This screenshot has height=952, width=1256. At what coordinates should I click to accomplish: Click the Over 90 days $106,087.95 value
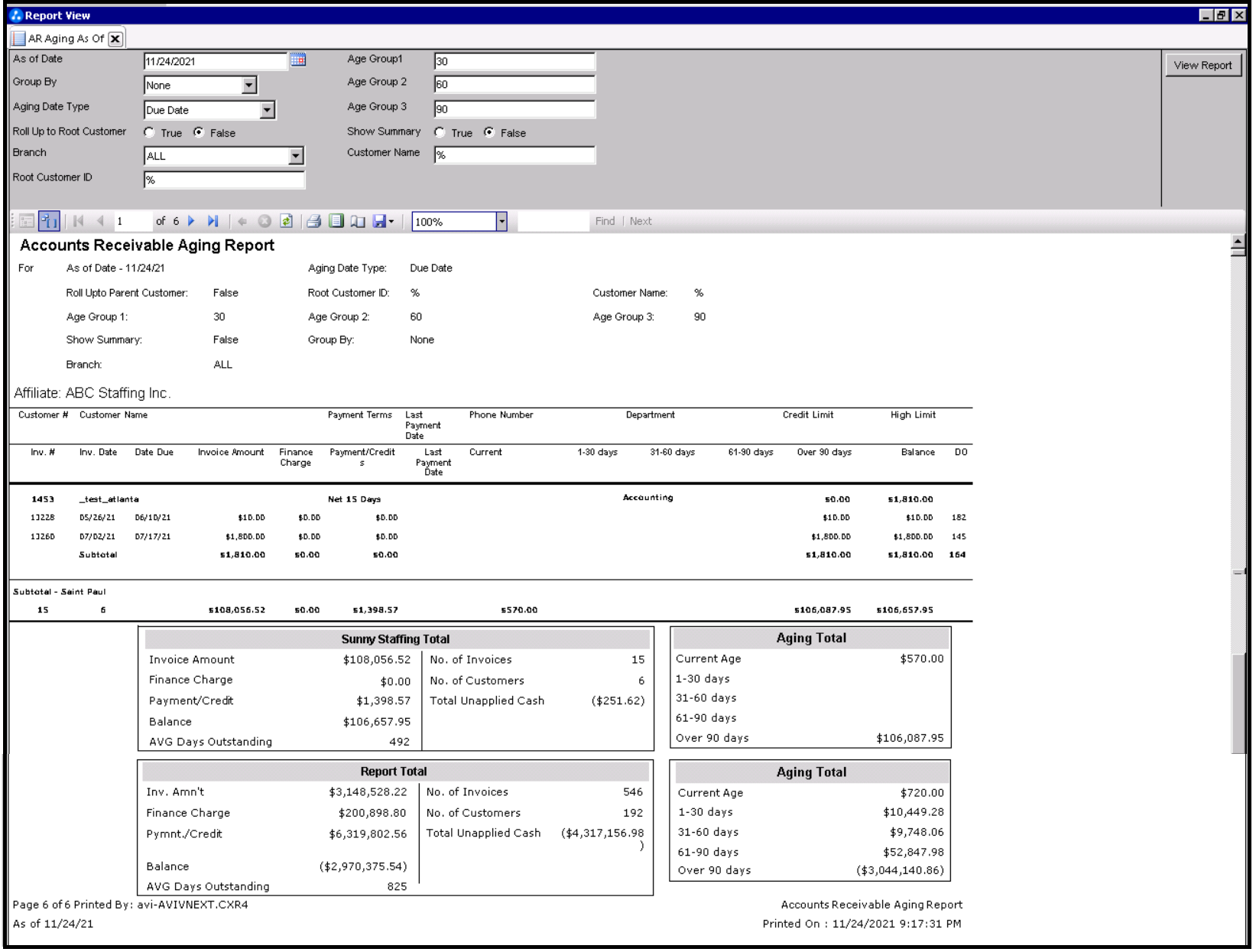tap(910, 738)
